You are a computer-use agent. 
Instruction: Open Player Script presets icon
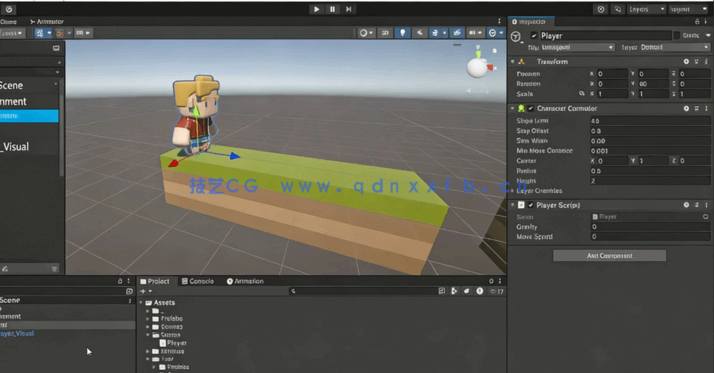(697, 205)
